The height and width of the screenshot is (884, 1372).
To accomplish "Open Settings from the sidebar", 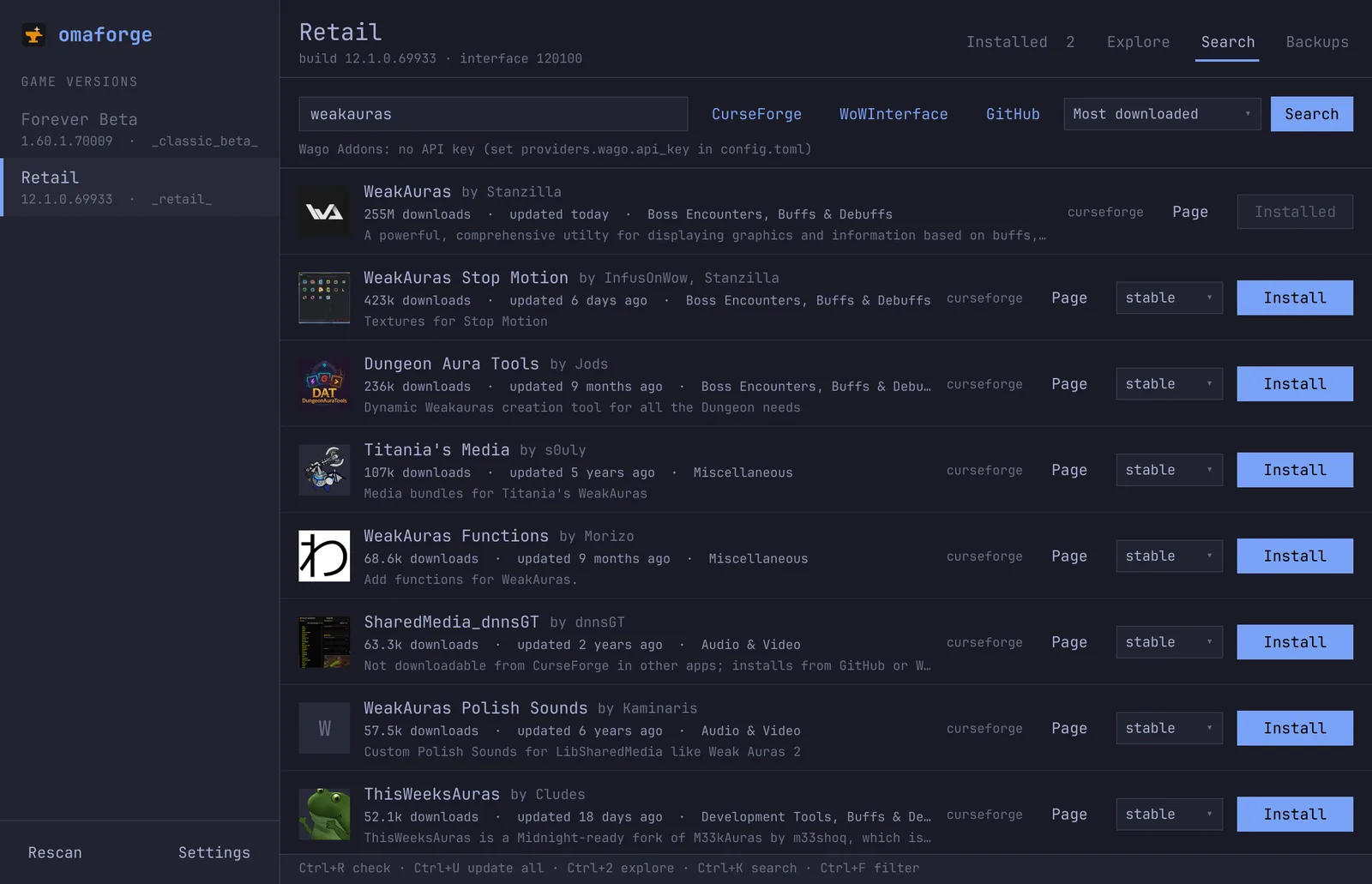I will [x=214, y=852].
